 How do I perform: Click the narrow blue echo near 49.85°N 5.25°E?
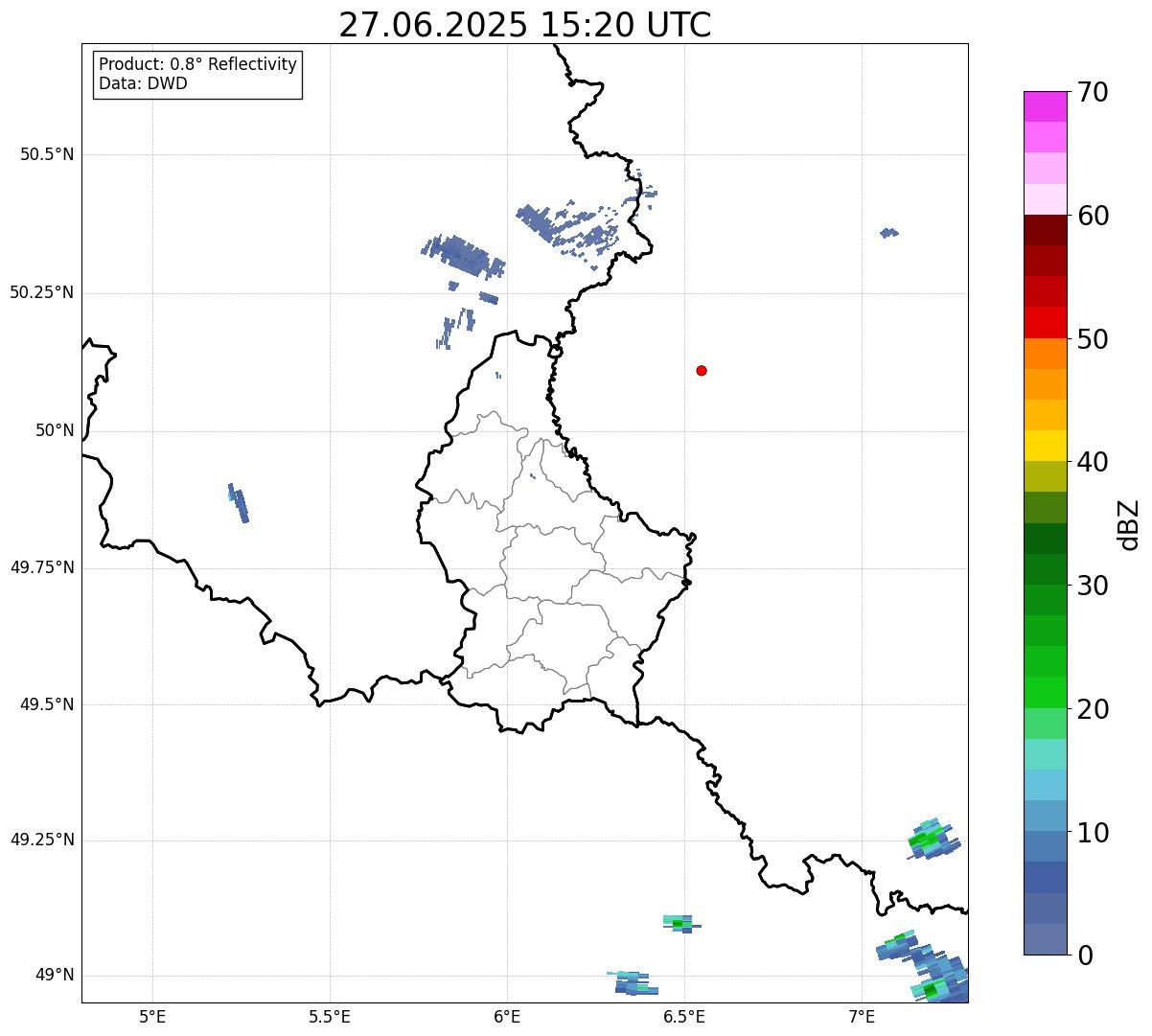(239, 503)
